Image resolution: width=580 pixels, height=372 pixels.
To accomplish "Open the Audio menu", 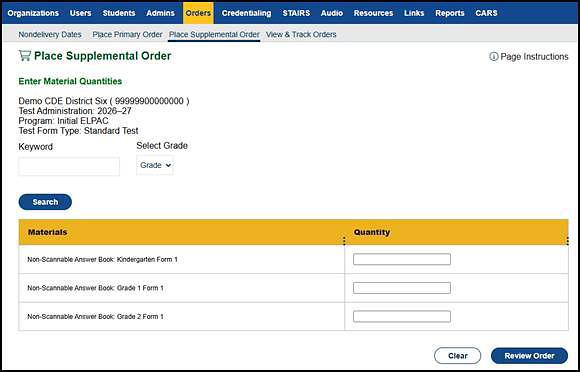I will (x=331, y=13).
